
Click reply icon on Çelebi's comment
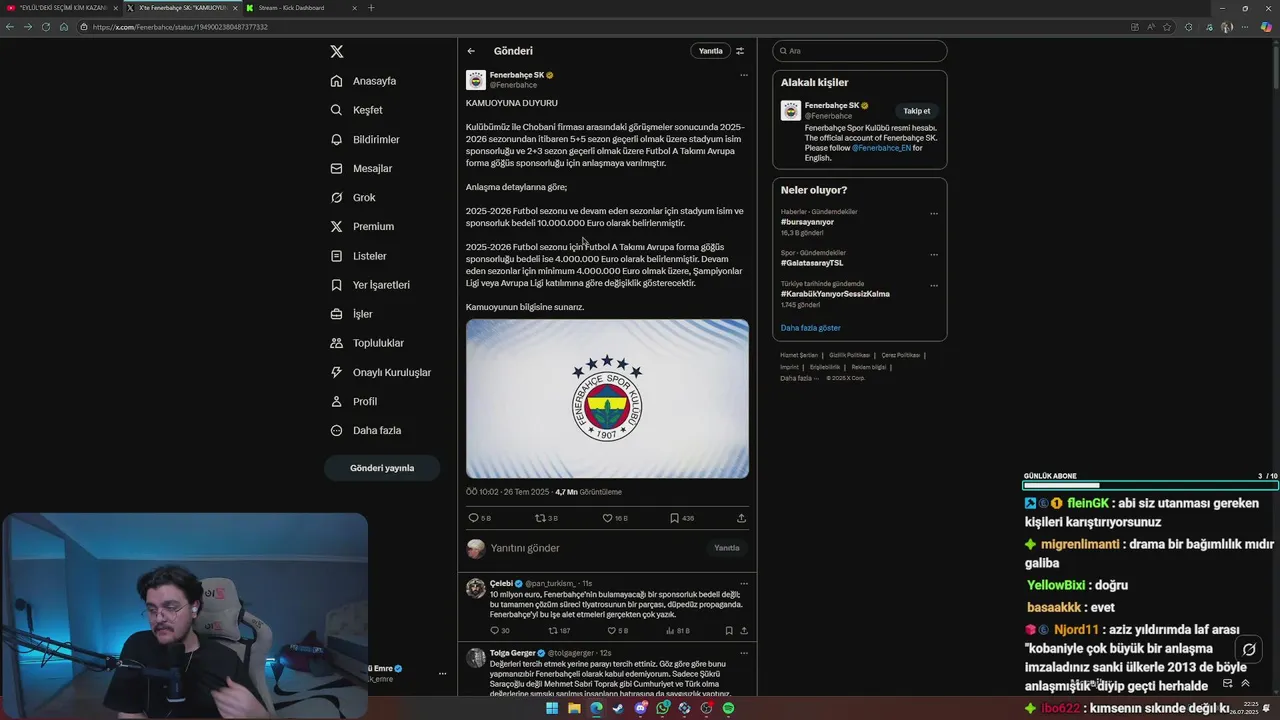tap(494, 631)
